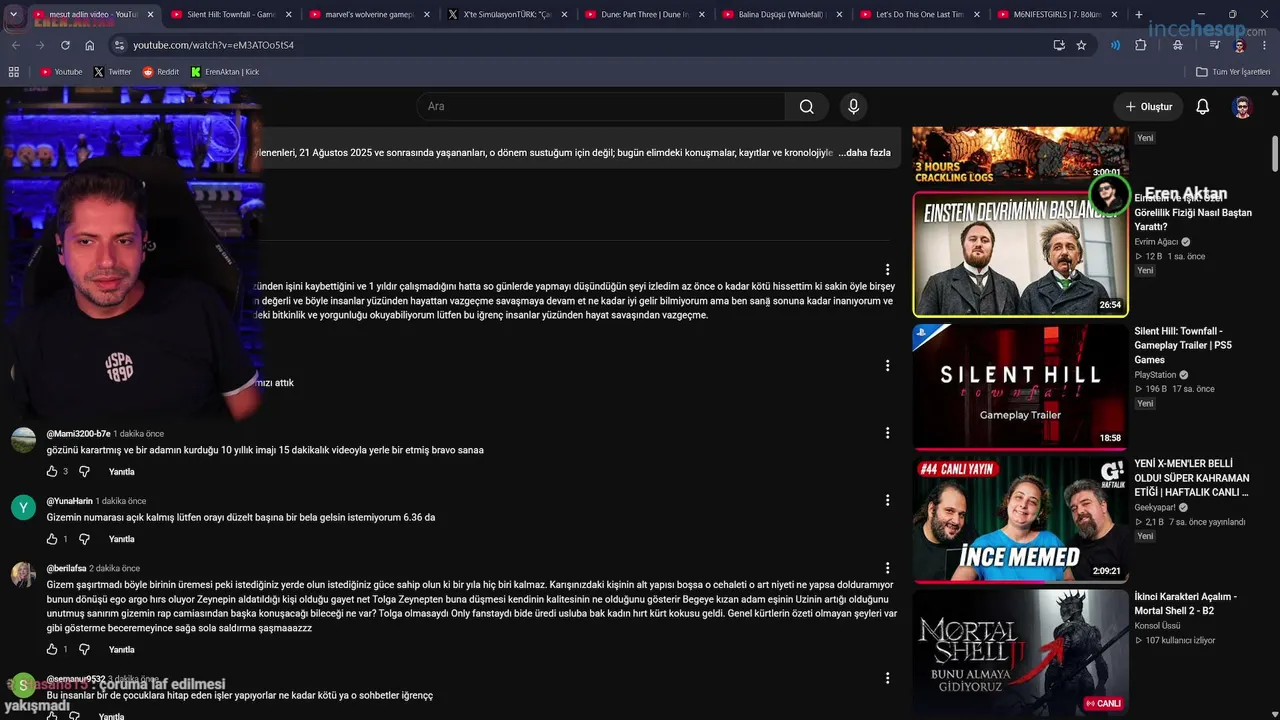
Task: Like the comment by @Mami3200-b7e
Action: pos(52,471)
